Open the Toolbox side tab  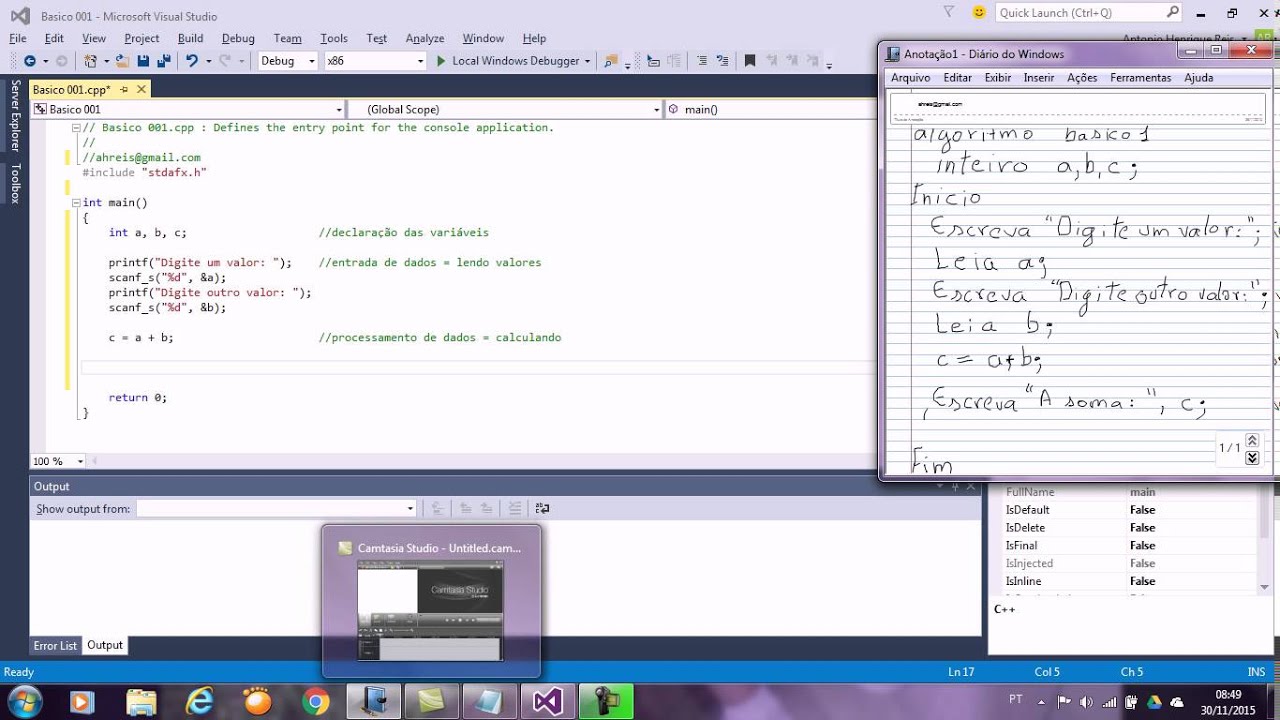point(14,183)
